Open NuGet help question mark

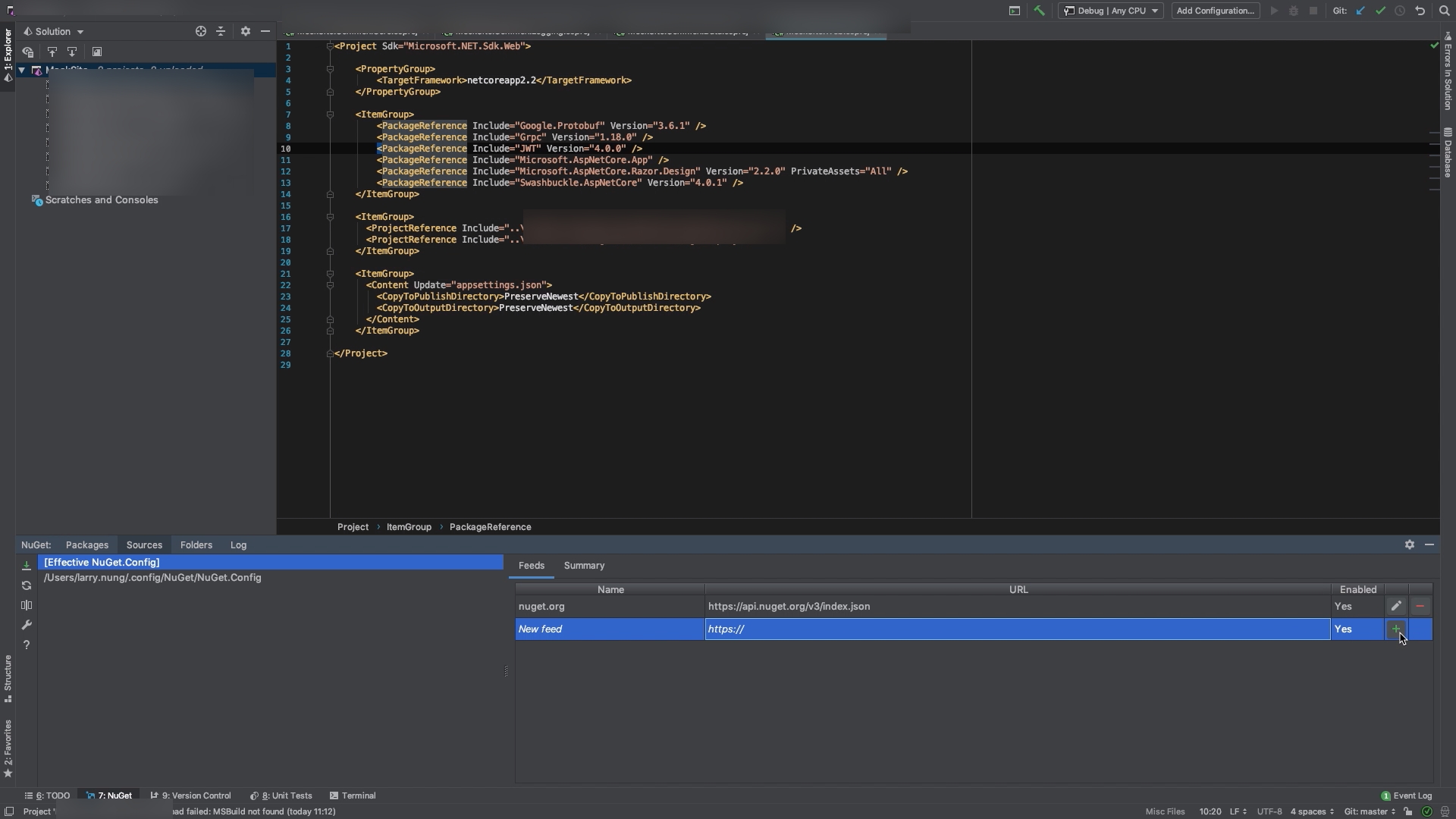(x=27, y=645)
